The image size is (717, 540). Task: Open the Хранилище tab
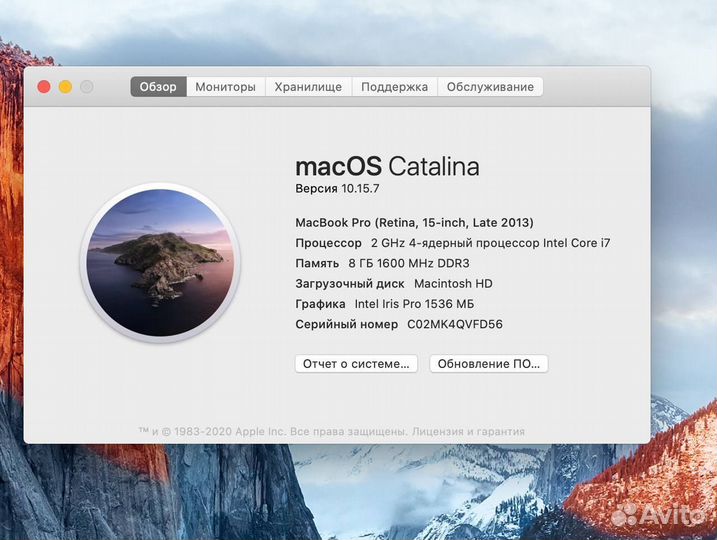pyautogui.click(x=308, y=86)
